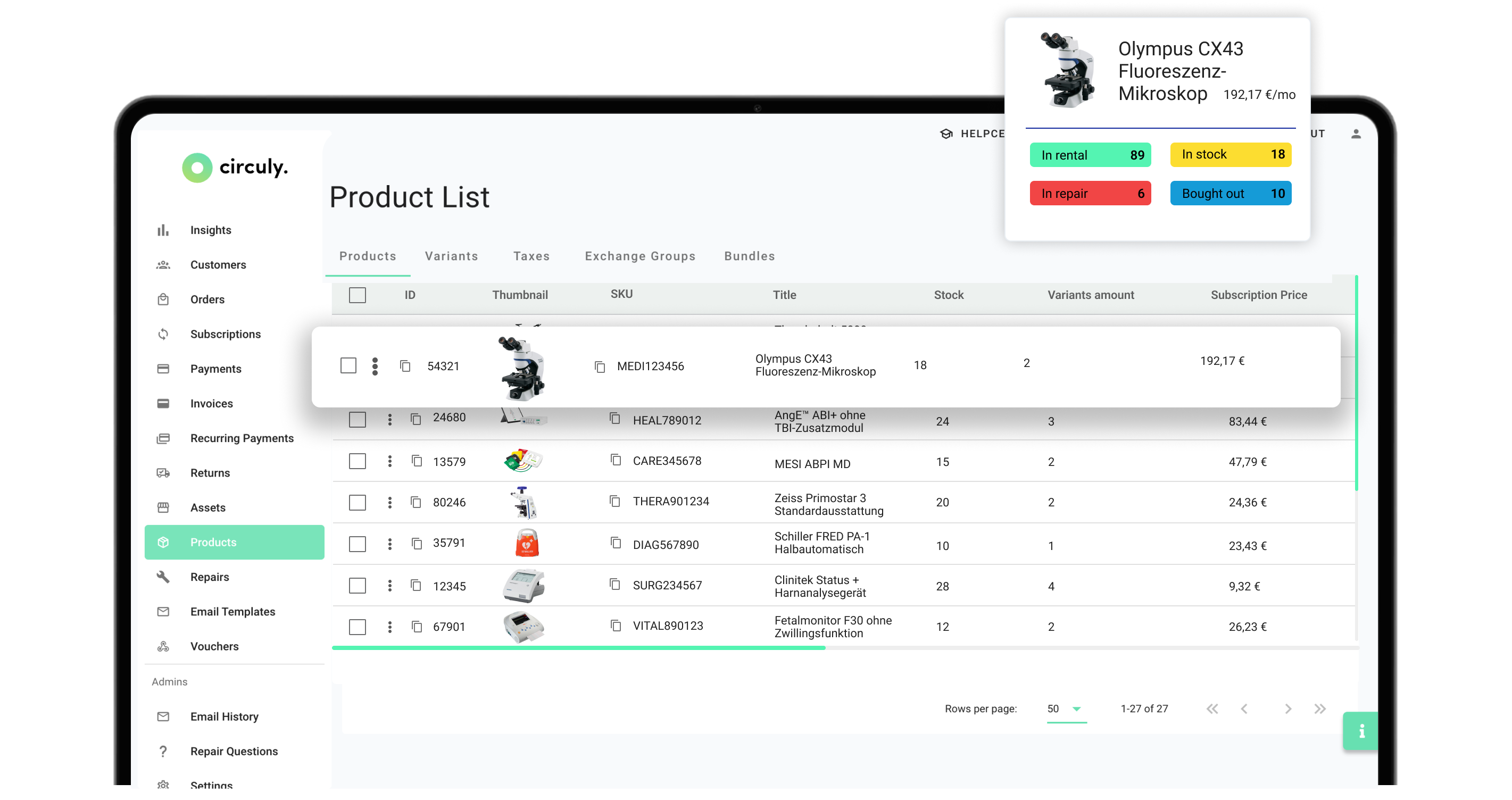Click the Helpcenter graduation cap icon
This screenshot has width=1512, height=800.
pos(946,134)
